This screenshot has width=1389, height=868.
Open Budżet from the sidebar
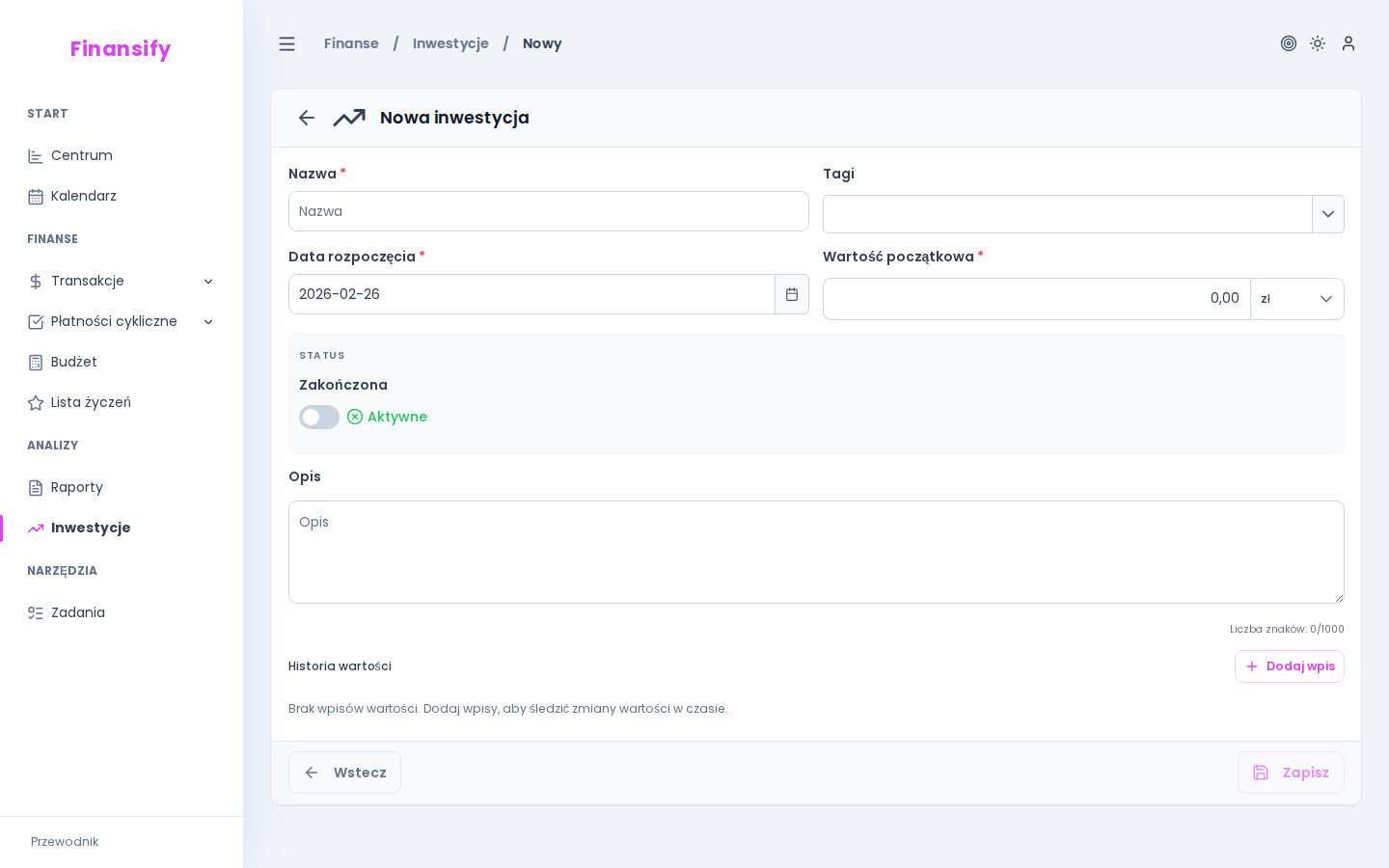coord(73,362)
